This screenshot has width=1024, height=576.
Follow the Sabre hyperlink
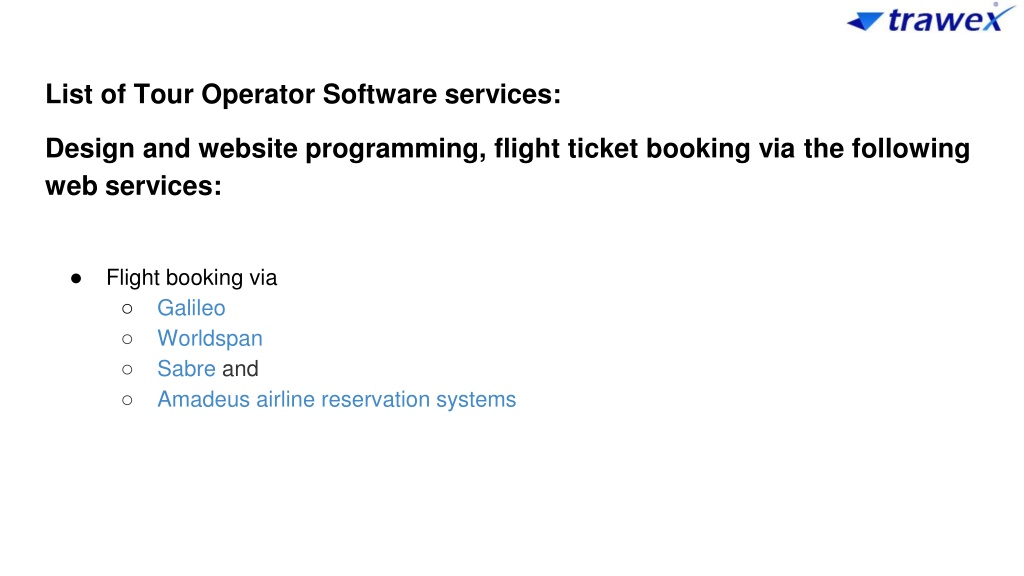click(186, 368)
